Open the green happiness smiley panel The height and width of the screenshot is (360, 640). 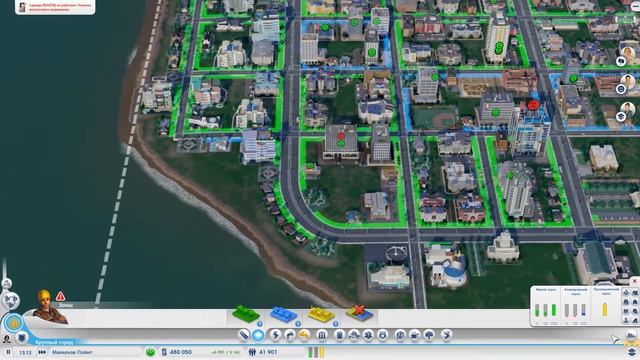click(x=151, y=352)
